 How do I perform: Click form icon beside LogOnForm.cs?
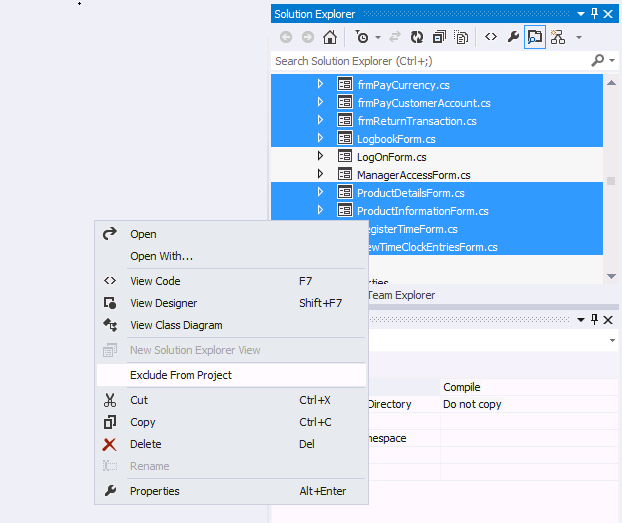tap(345, 156)
